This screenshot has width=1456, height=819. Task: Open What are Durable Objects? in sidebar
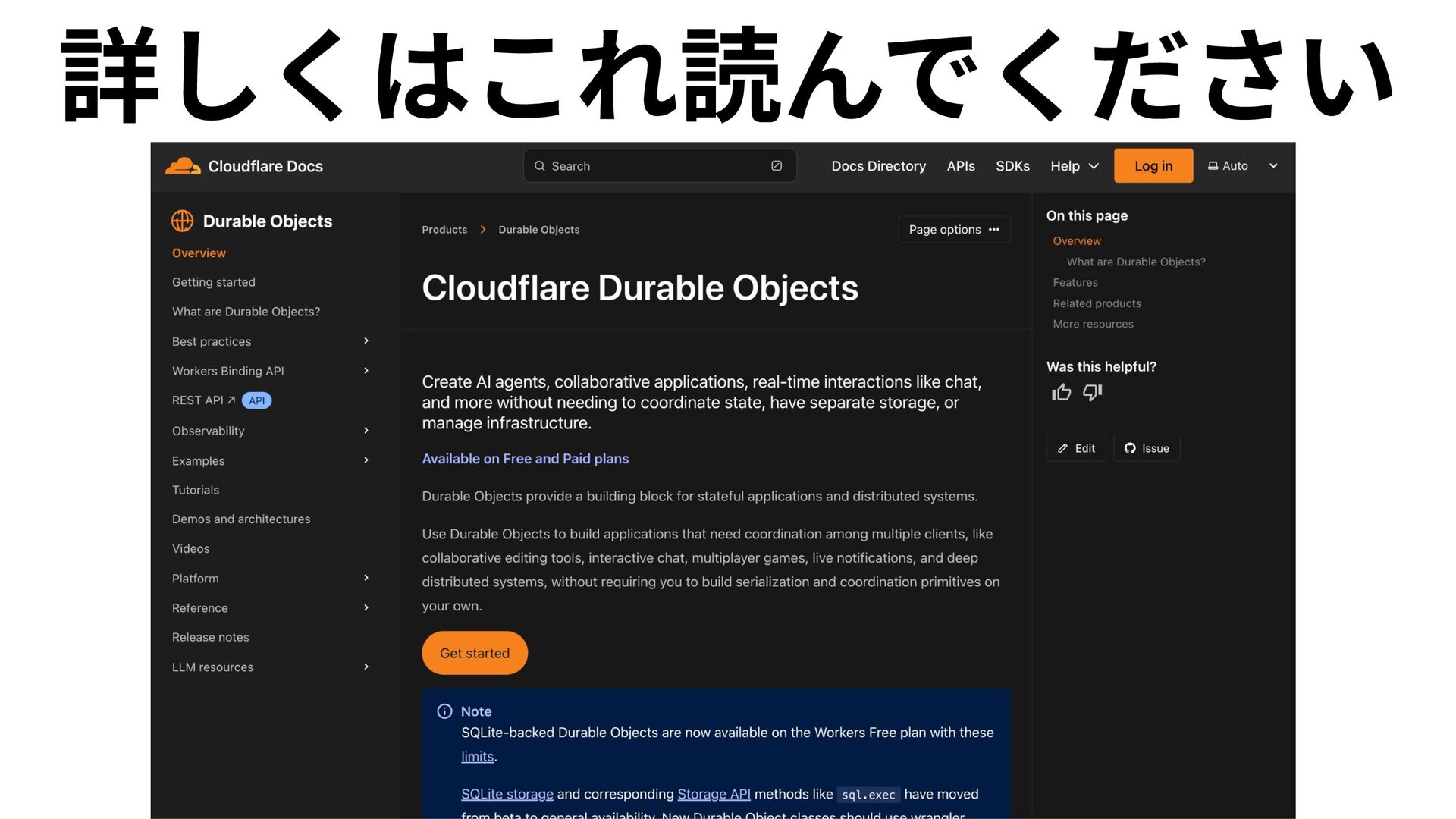click(x=246, y=312)
